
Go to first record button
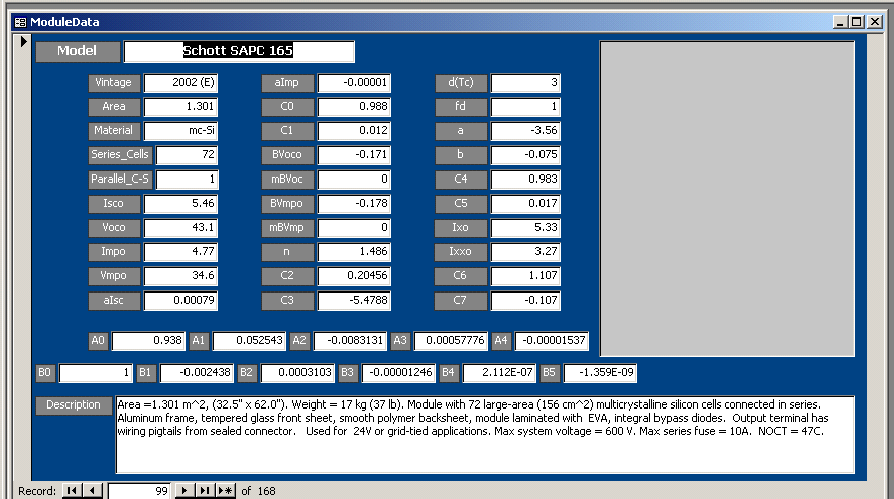(x=72, y=490)
